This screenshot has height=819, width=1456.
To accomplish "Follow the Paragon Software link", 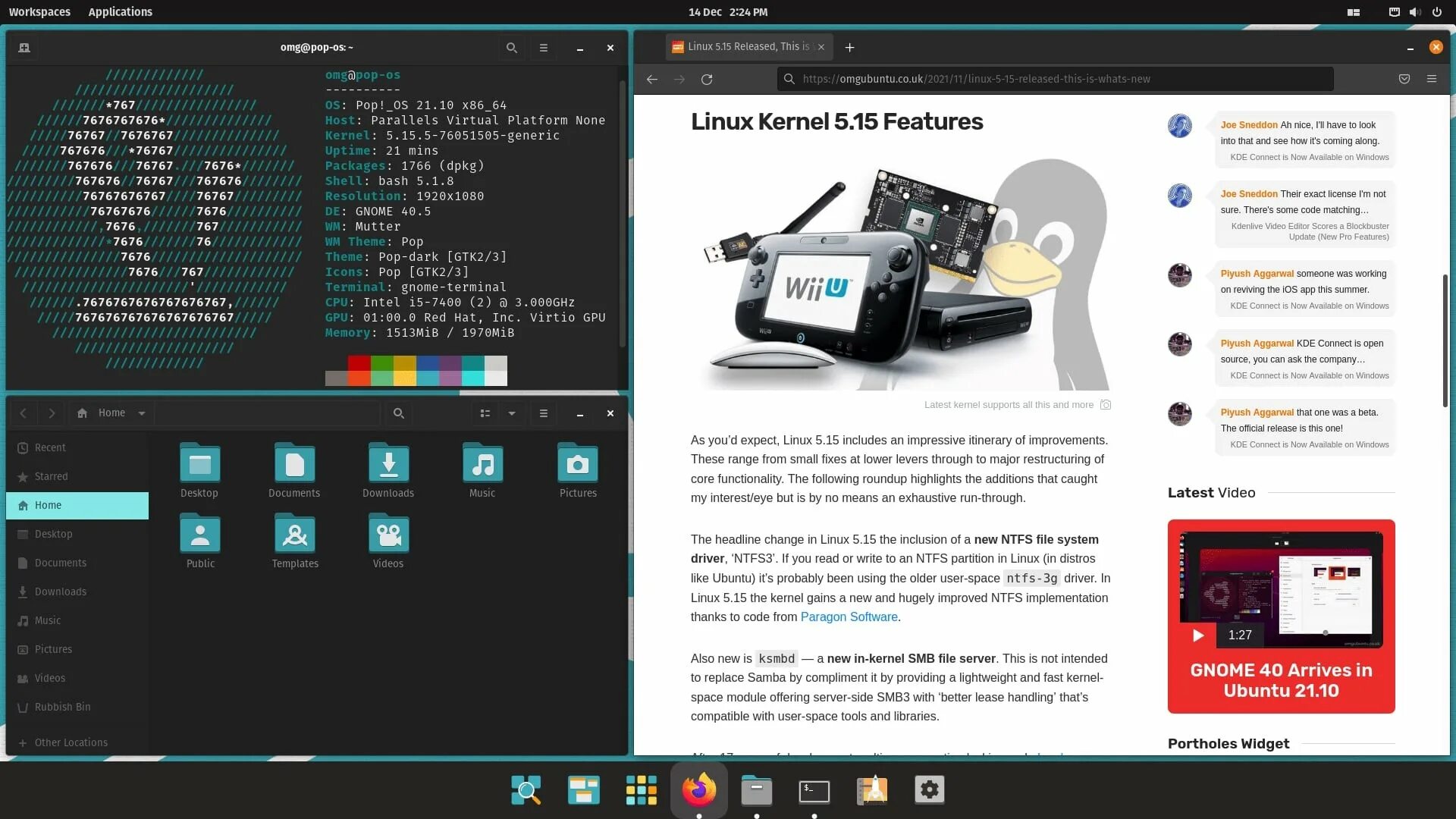I will 849,617.
